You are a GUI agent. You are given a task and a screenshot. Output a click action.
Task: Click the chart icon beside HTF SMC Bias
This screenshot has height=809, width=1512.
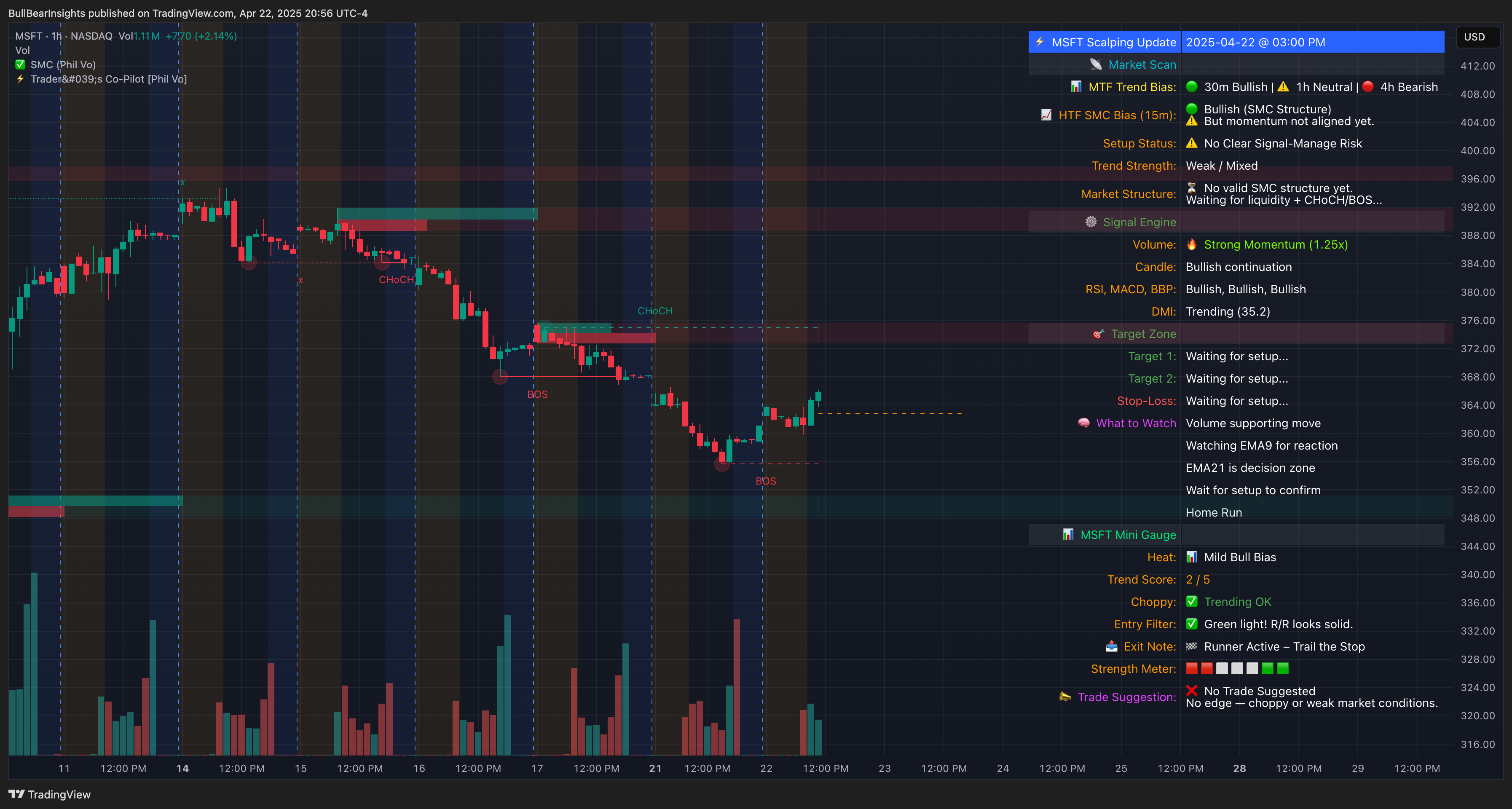pos(1046,115)
